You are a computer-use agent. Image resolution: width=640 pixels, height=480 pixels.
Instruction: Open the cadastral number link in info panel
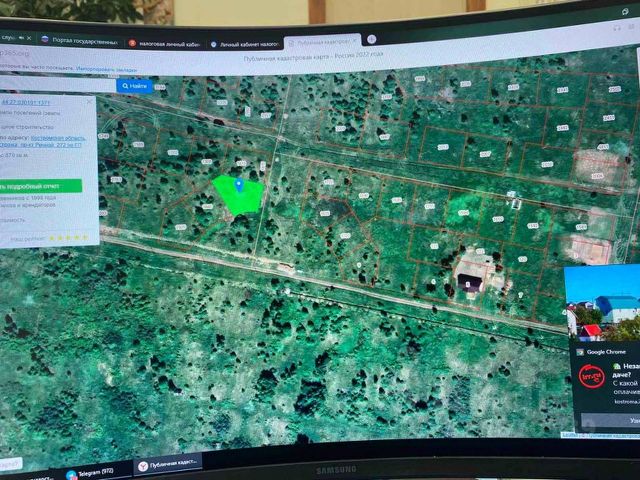(25, 102)
